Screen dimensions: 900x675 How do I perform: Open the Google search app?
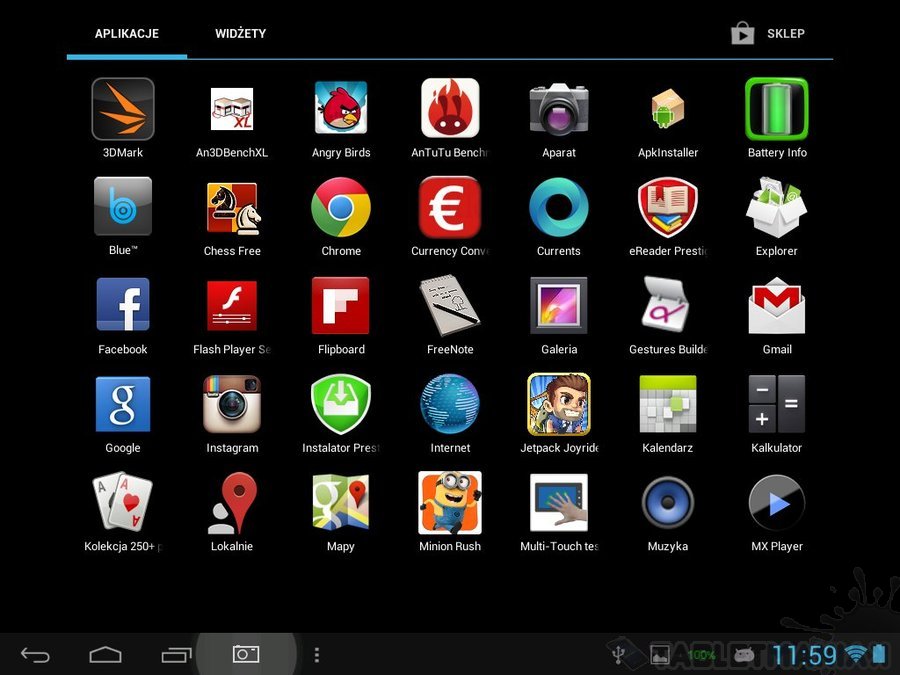coord(123,404)
